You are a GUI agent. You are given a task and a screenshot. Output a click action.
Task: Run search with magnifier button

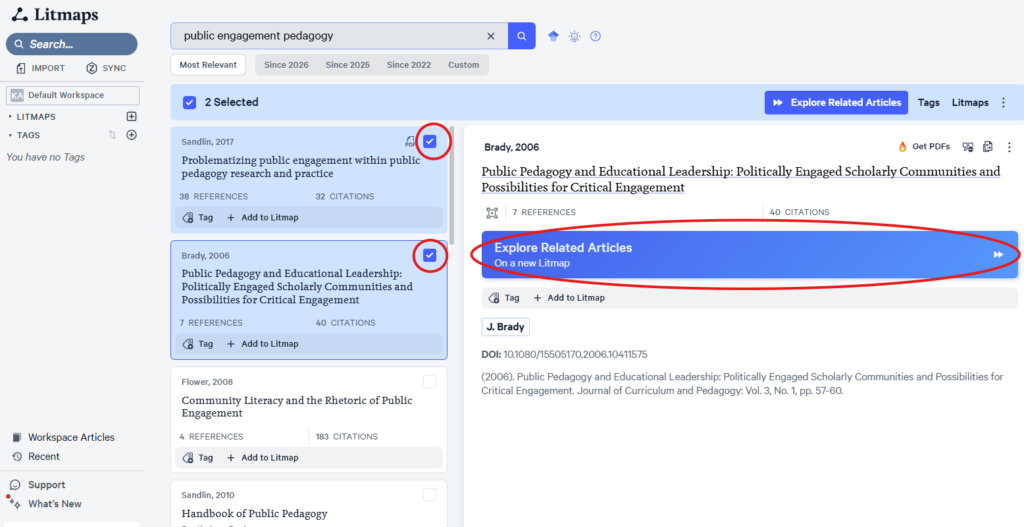(x=522, y=36)
